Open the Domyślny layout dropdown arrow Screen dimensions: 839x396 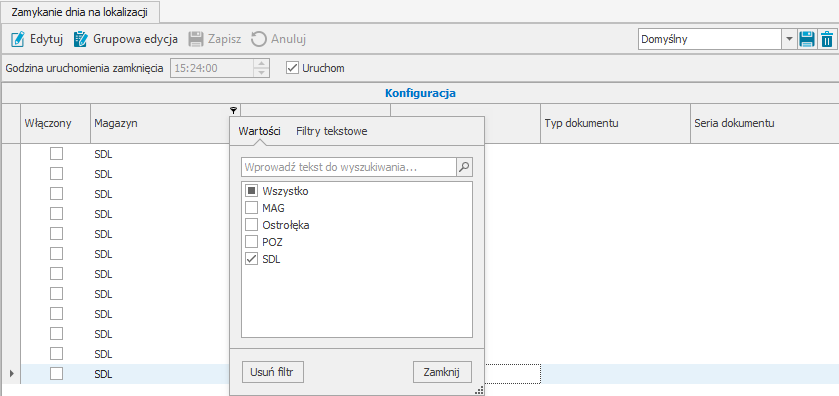(x=789, y=40)
